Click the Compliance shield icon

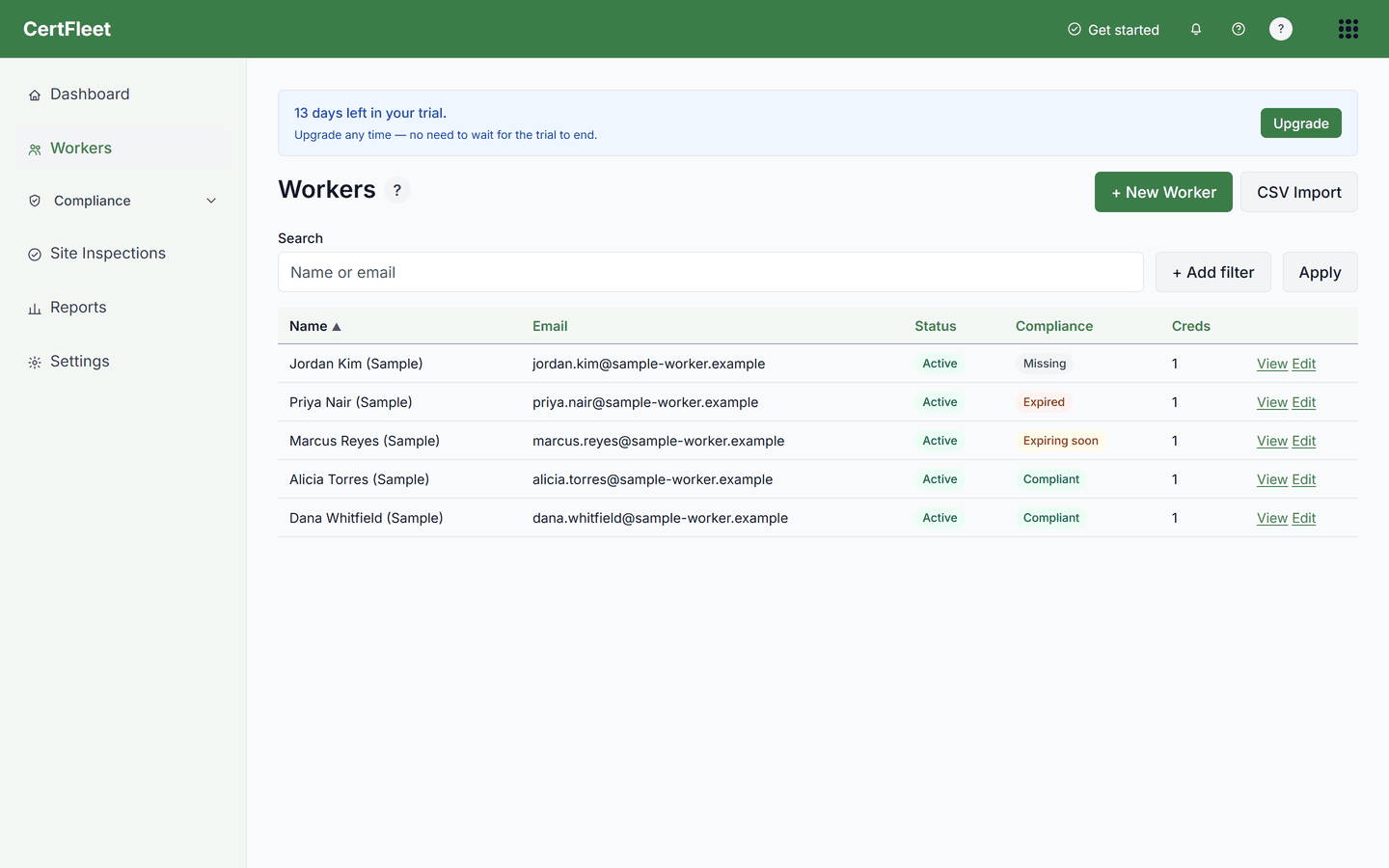click(35, 201)
